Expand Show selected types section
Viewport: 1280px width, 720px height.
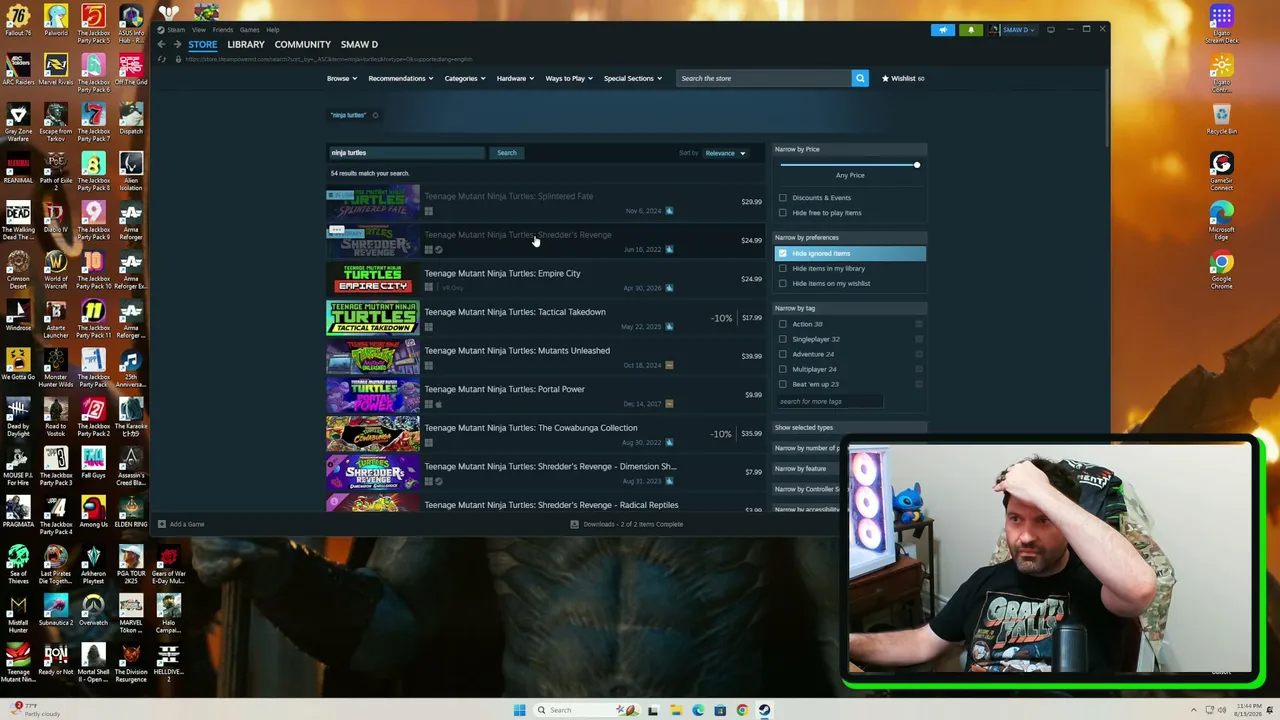pos(851,428)
